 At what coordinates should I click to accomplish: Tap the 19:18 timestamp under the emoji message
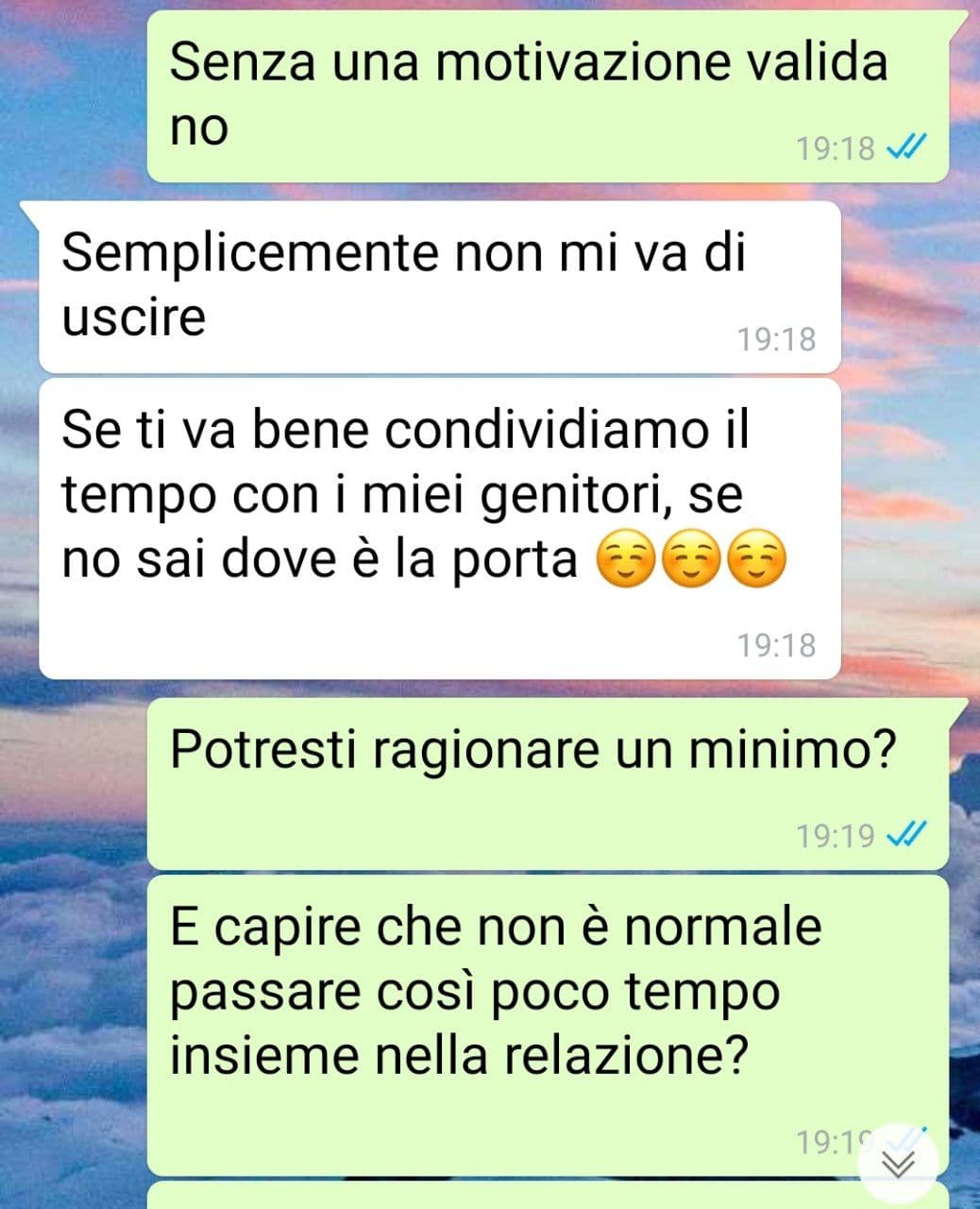[776, 645]
